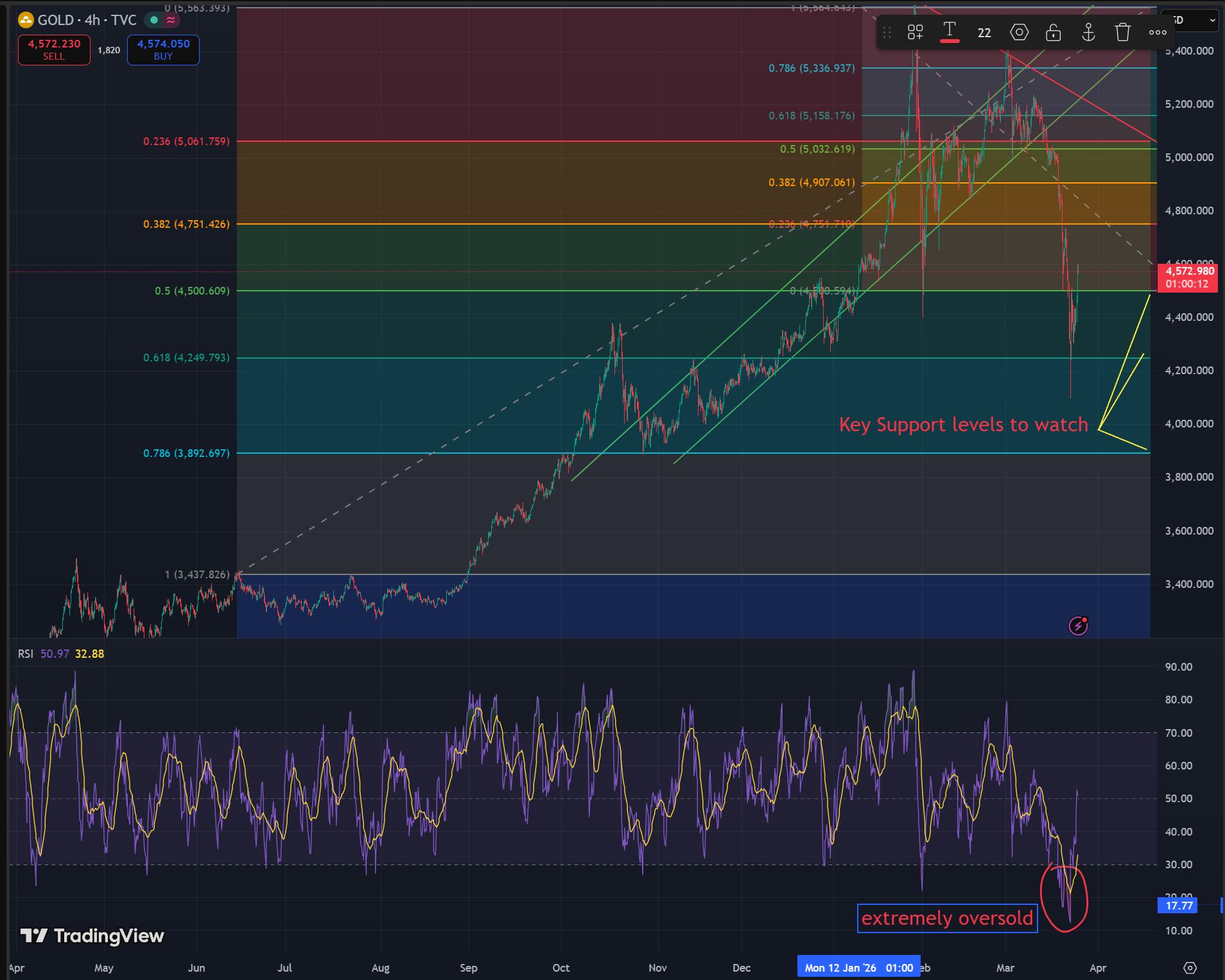1225x980 pixels.
Task: Open time axis settings gear icon
Action: pyautogui.click(x=1190, y=968)
